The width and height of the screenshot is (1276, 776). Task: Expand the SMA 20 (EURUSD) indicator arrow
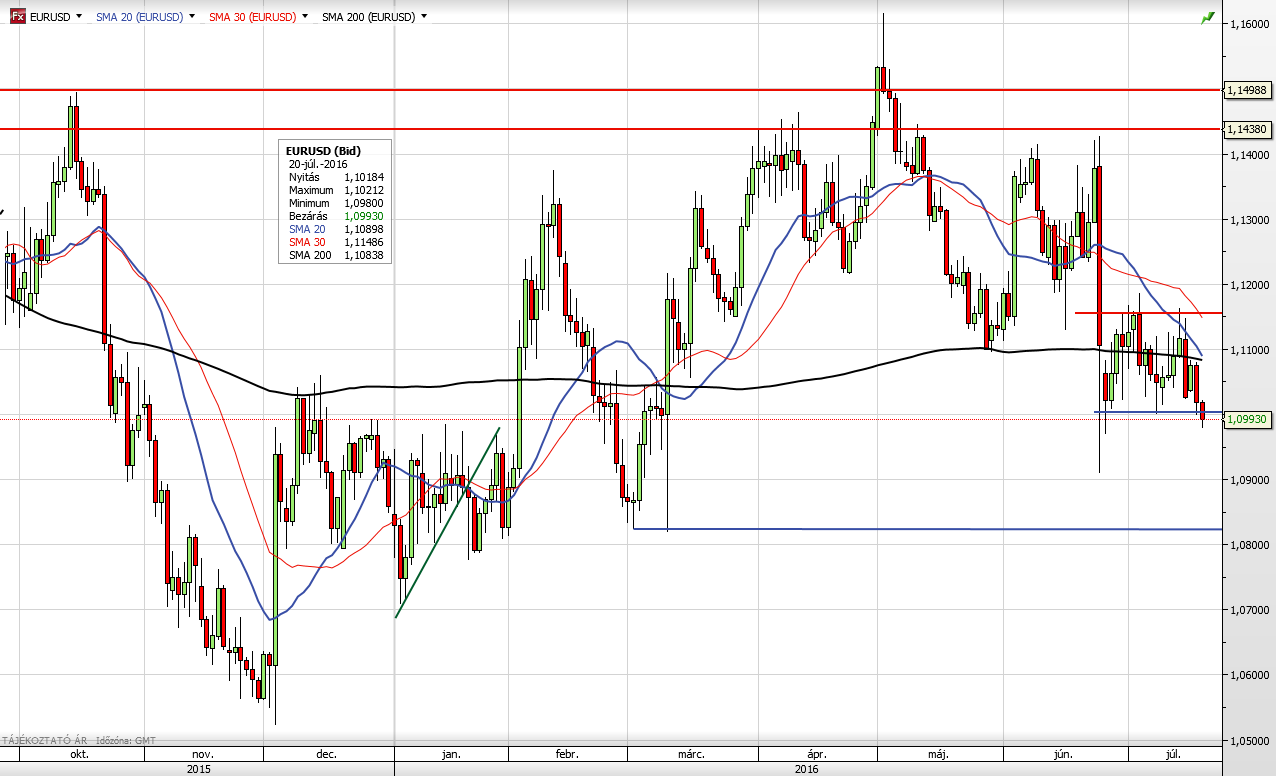tap(192, 17)
